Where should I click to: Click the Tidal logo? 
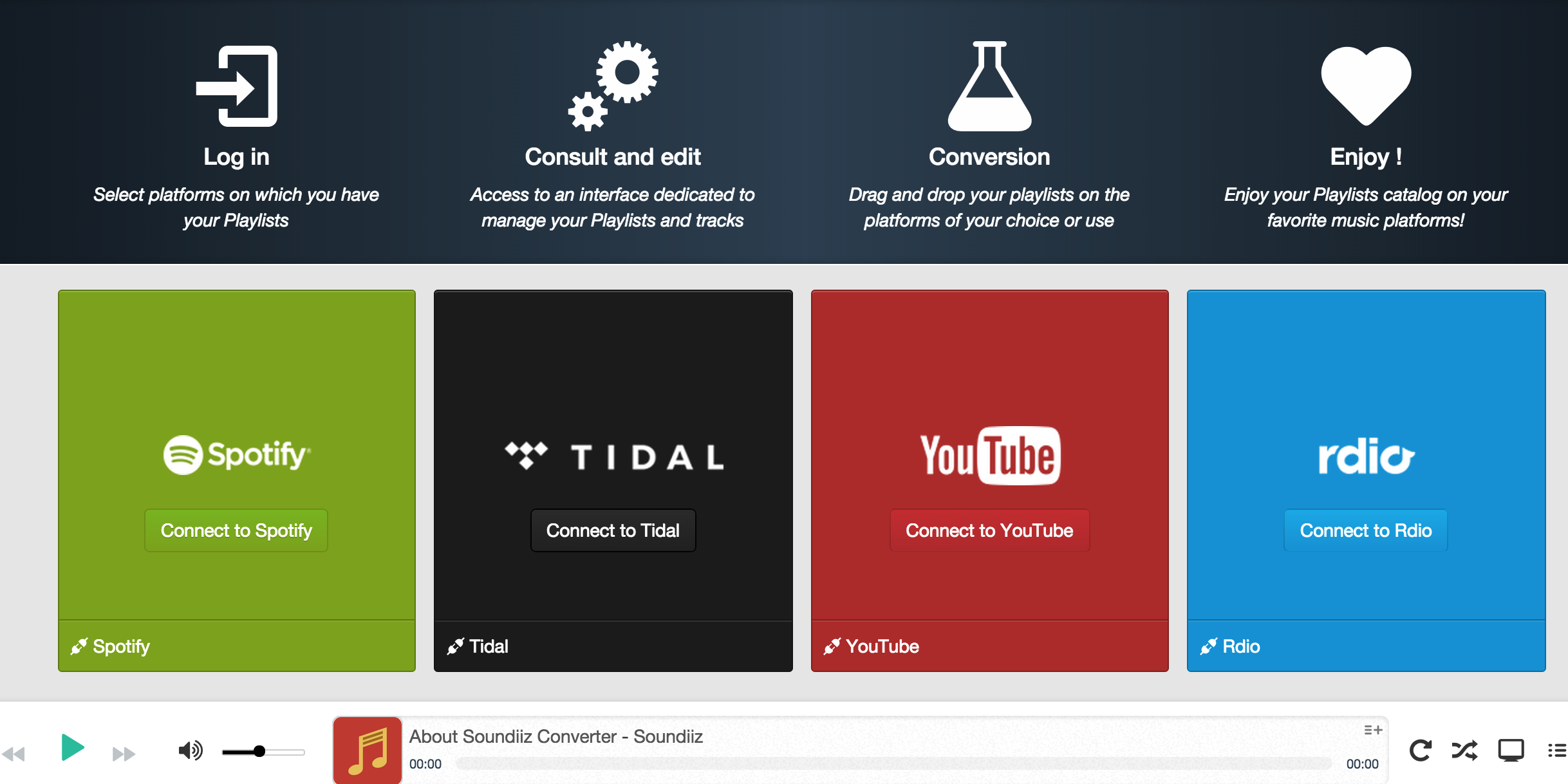tap(613, 456)
